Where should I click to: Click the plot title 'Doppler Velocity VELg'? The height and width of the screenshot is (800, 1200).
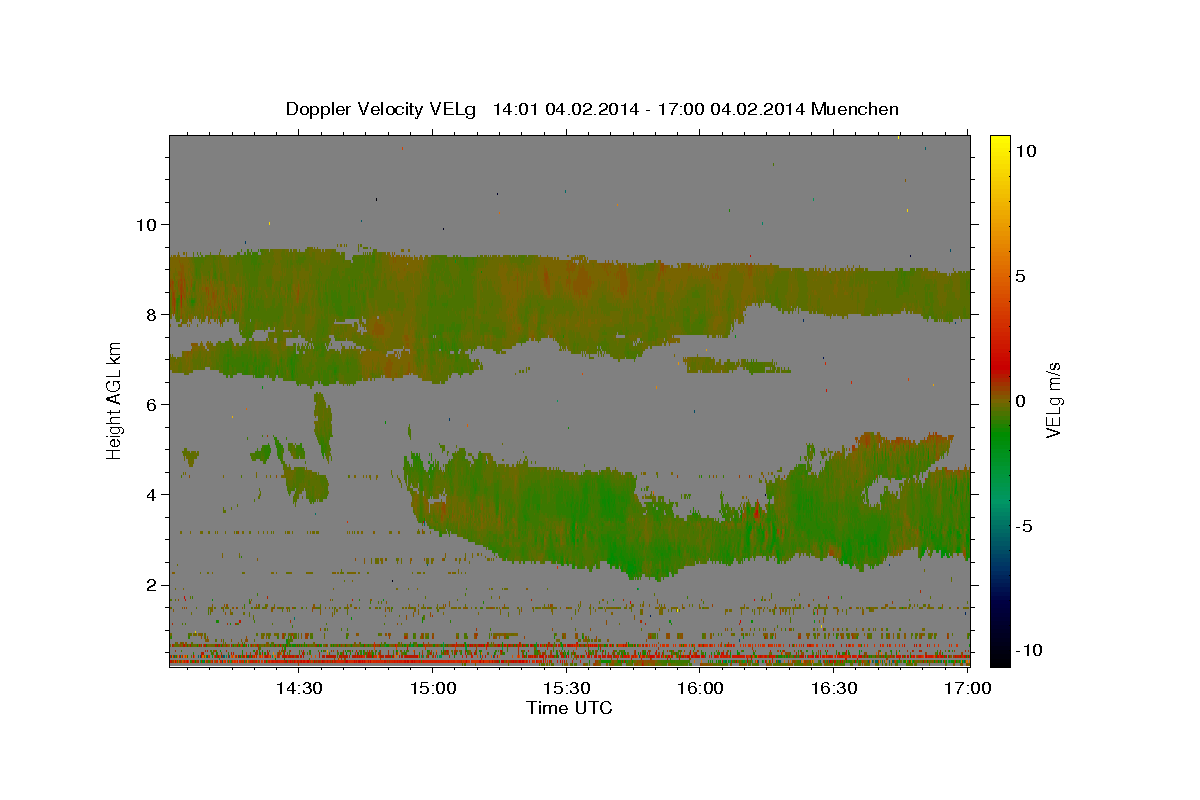coord(381,109)
